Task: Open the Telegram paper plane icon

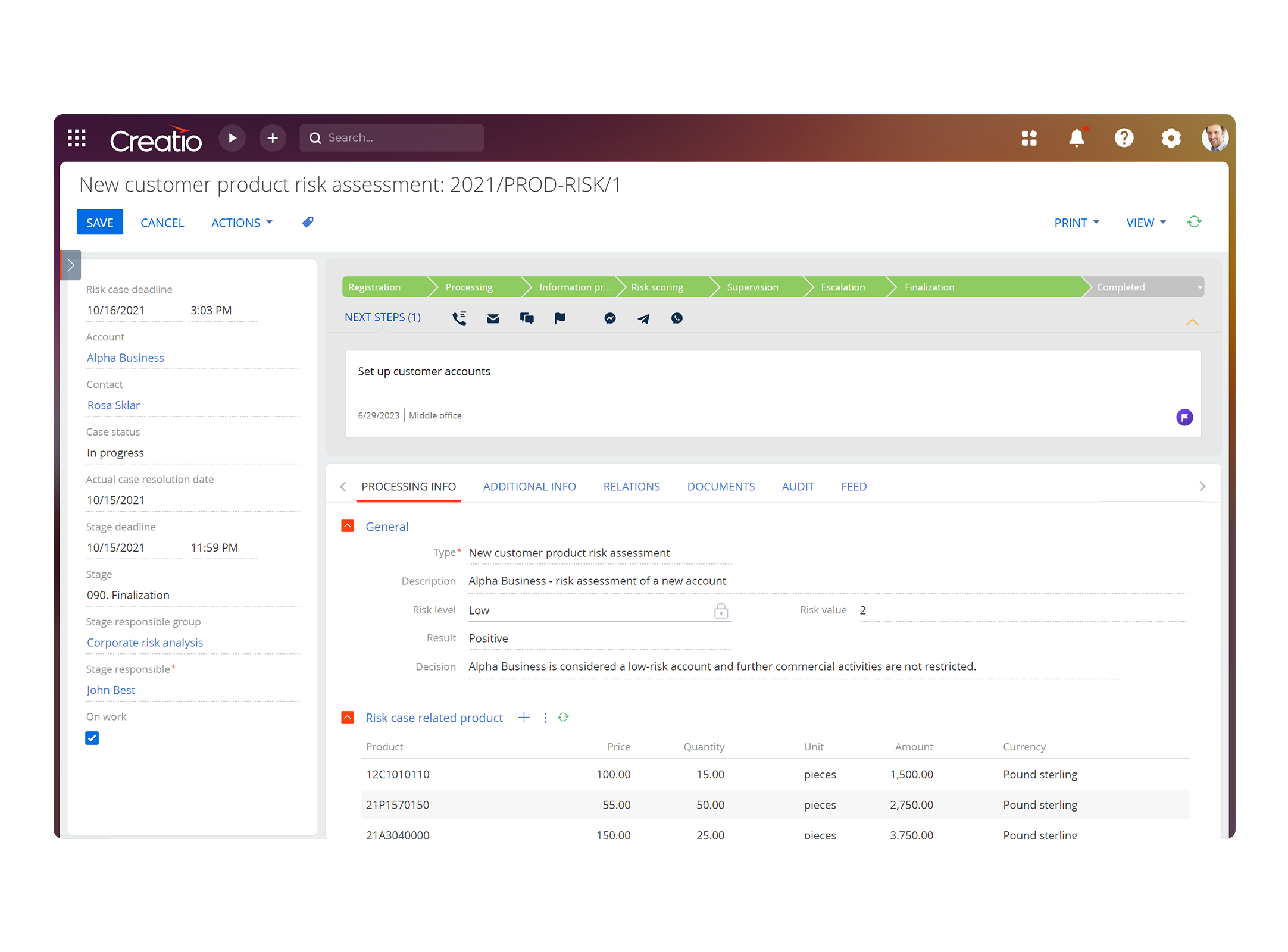Action: [643, 318]
